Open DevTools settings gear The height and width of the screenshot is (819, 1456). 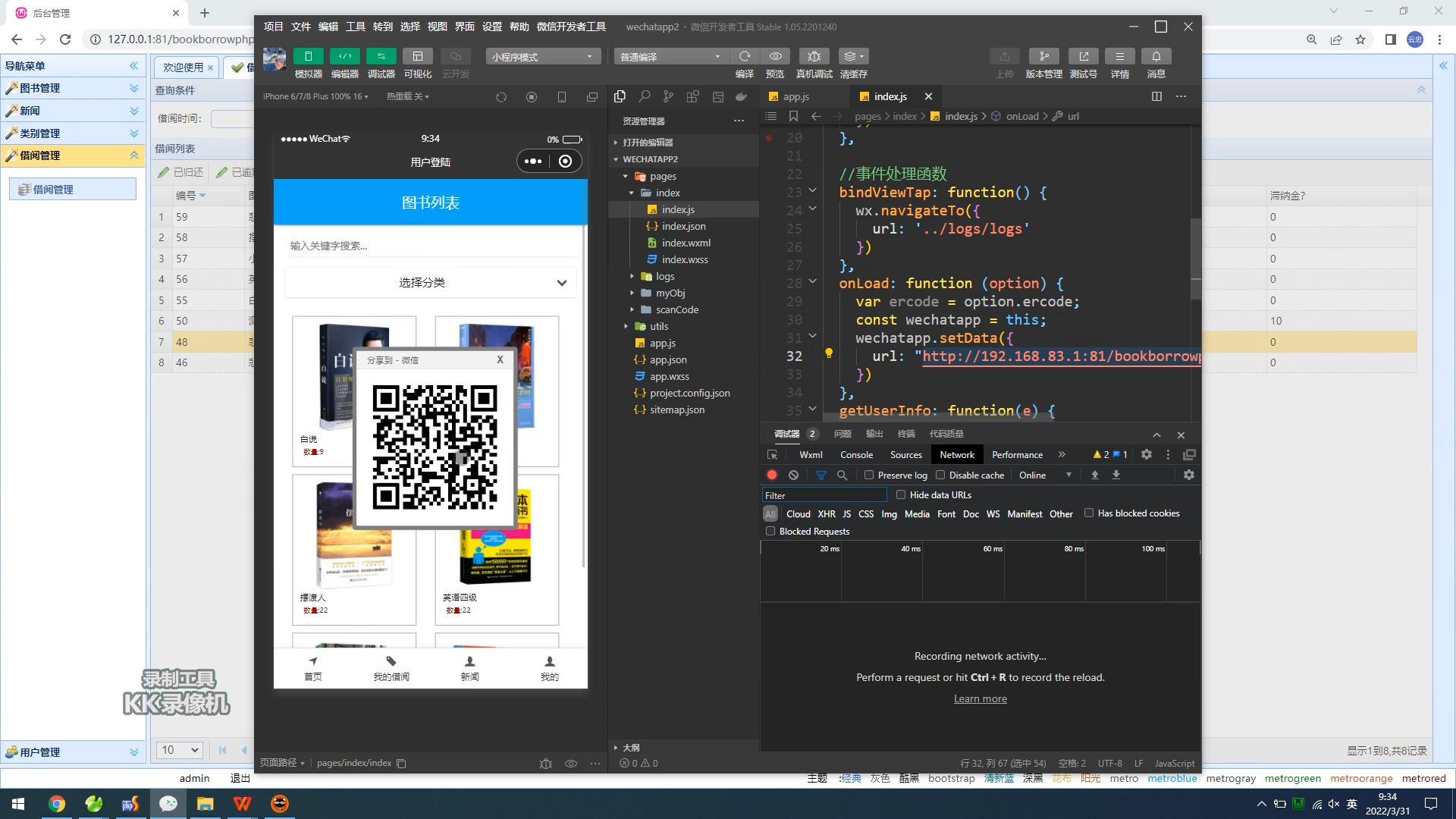click(1147, 454)
